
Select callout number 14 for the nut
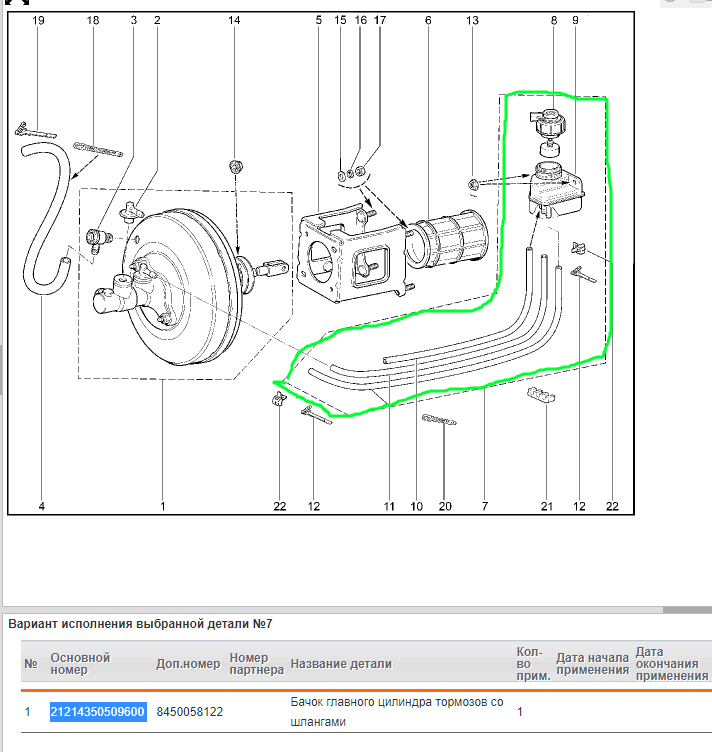pyautogui.click(x=234, y=21)
